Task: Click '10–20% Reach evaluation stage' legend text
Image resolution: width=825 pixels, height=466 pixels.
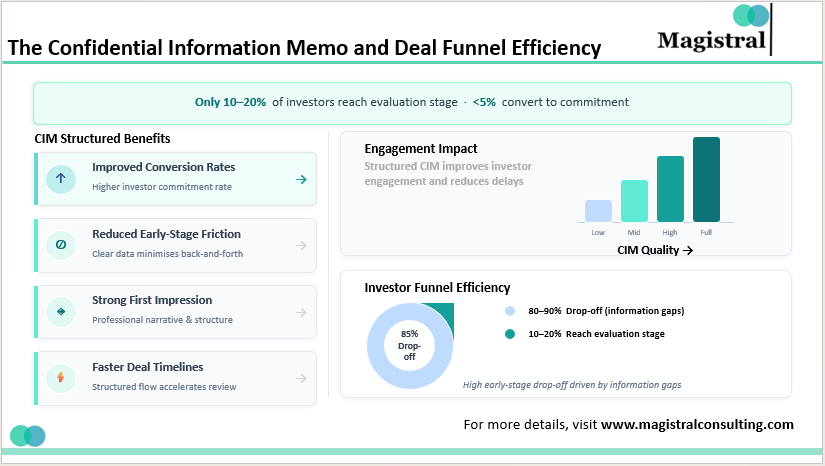Action: click(596, 334)
